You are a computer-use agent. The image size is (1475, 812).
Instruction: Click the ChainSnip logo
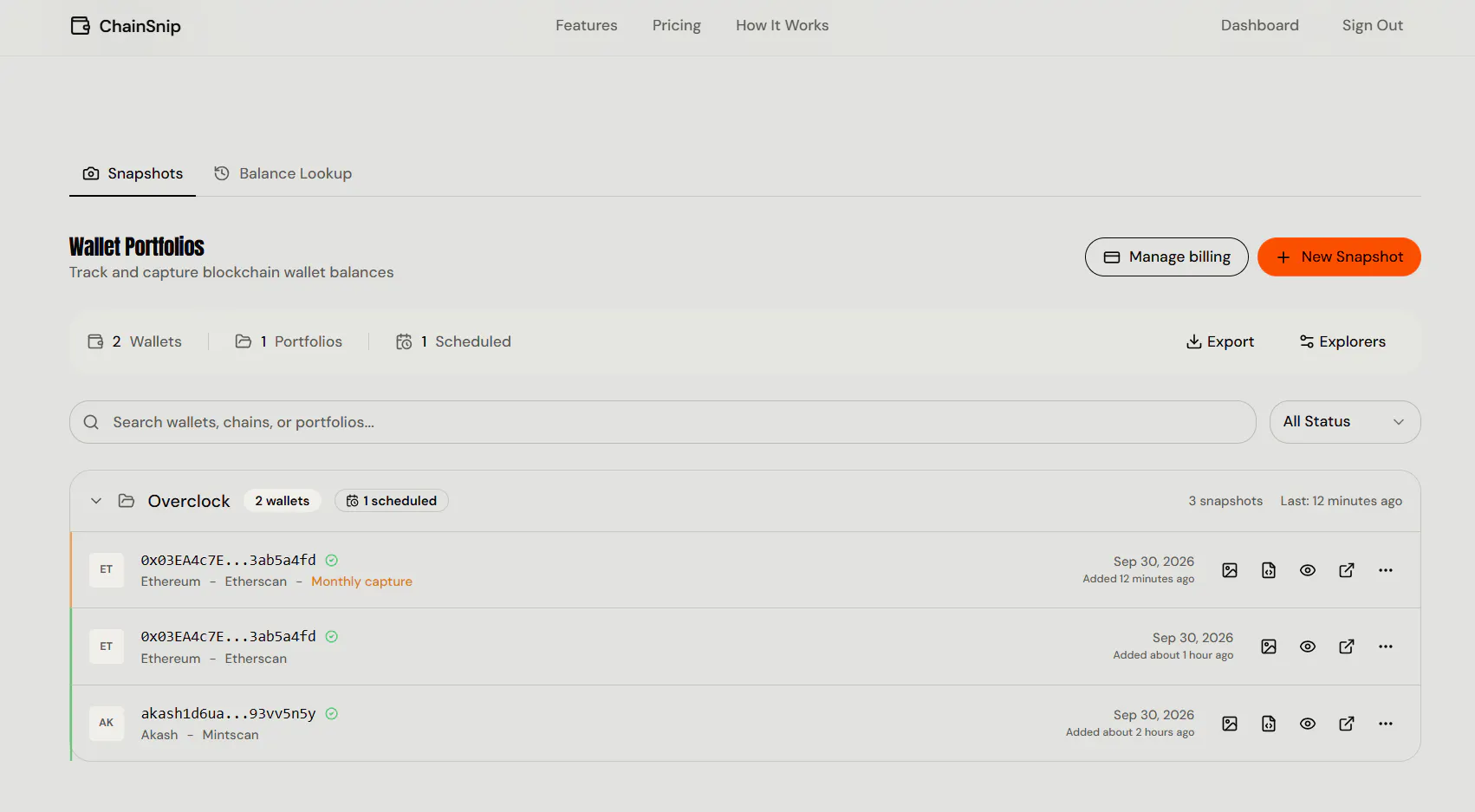[x=126, y=26]
